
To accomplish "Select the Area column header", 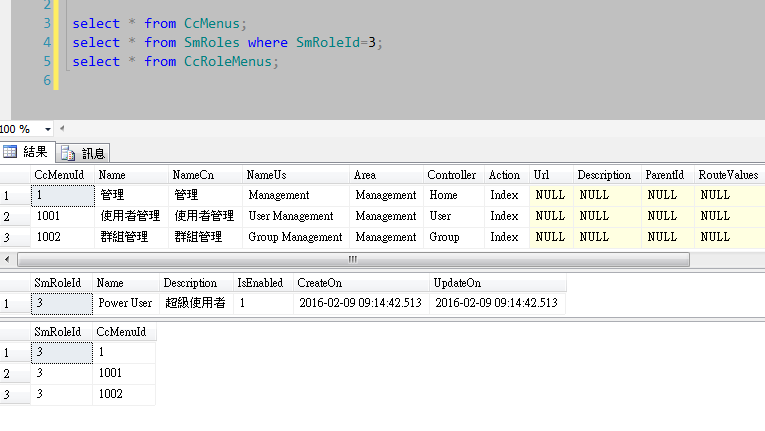I will pyautogui.click(x=386, y=175).
